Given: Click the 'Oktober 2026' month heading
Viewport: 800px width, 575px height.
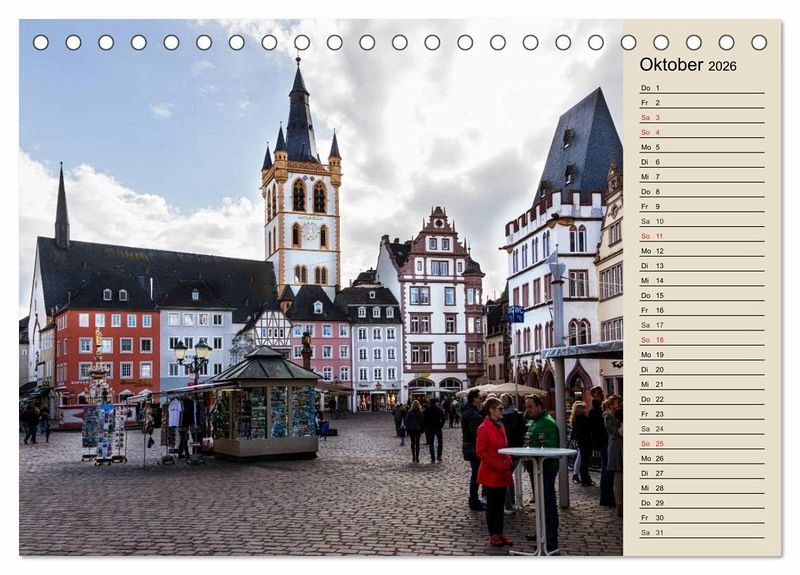Looking at the screenshot, I should pos(688,65).
